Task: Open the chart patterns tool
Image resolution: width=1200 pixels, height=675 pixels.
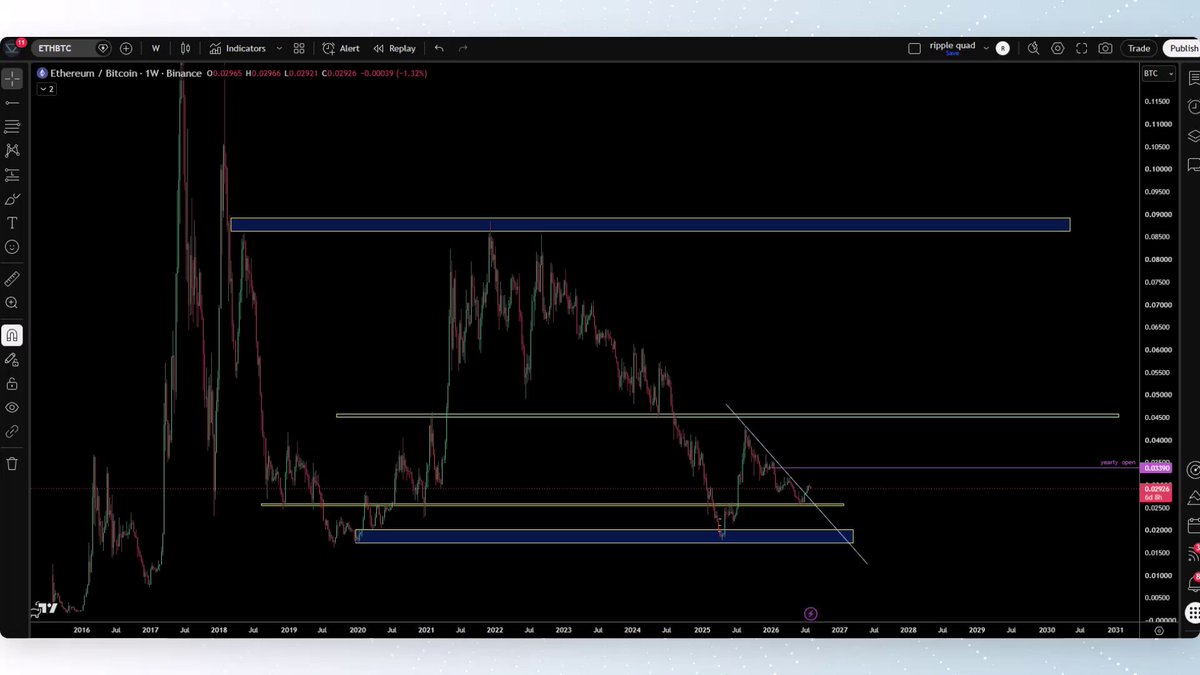Action: [x=12, y=150]
